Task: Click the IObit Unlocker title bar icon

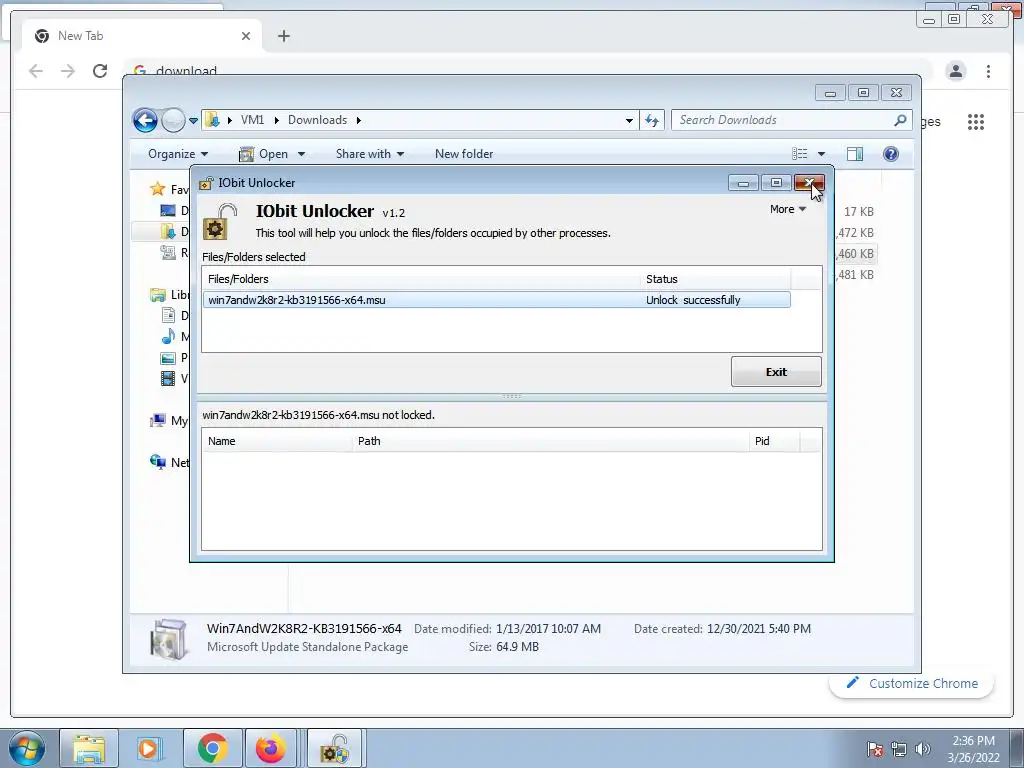Action: (x=206, y=183)
